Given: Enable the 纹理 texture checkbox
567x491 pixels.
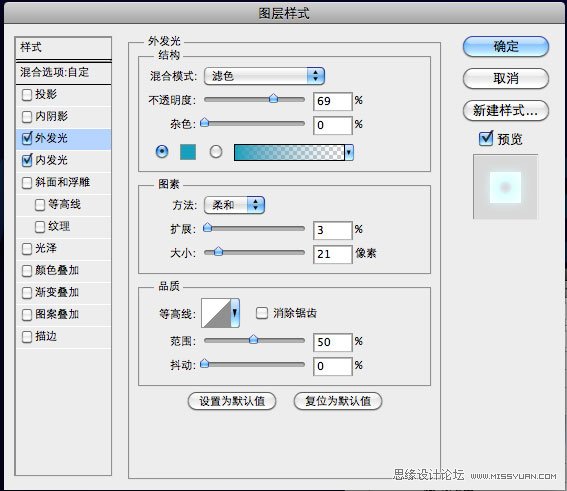Looking at the screenshot, I should (40, 227).
